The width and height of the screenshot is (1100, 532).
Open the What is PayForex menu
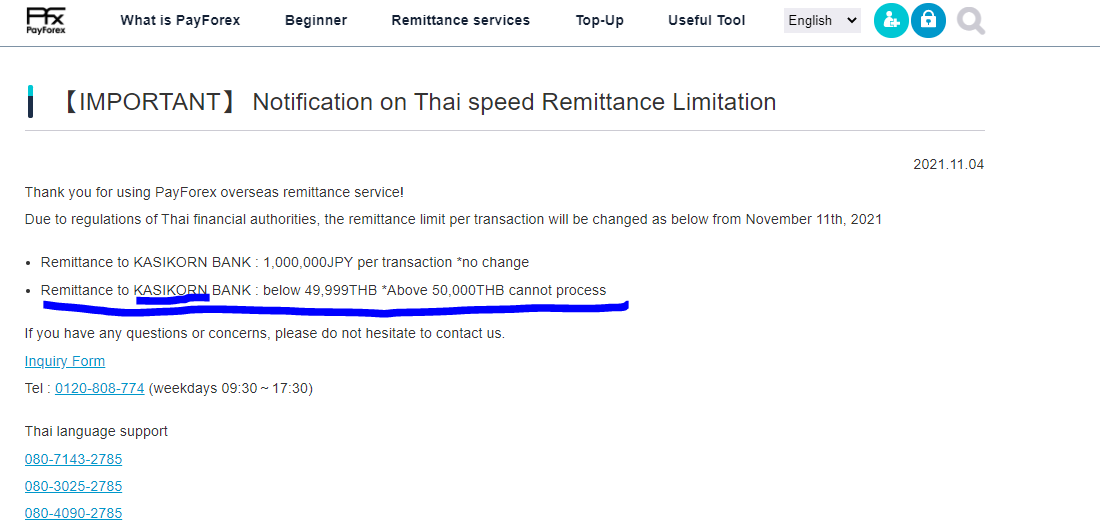tap(180, 20)
